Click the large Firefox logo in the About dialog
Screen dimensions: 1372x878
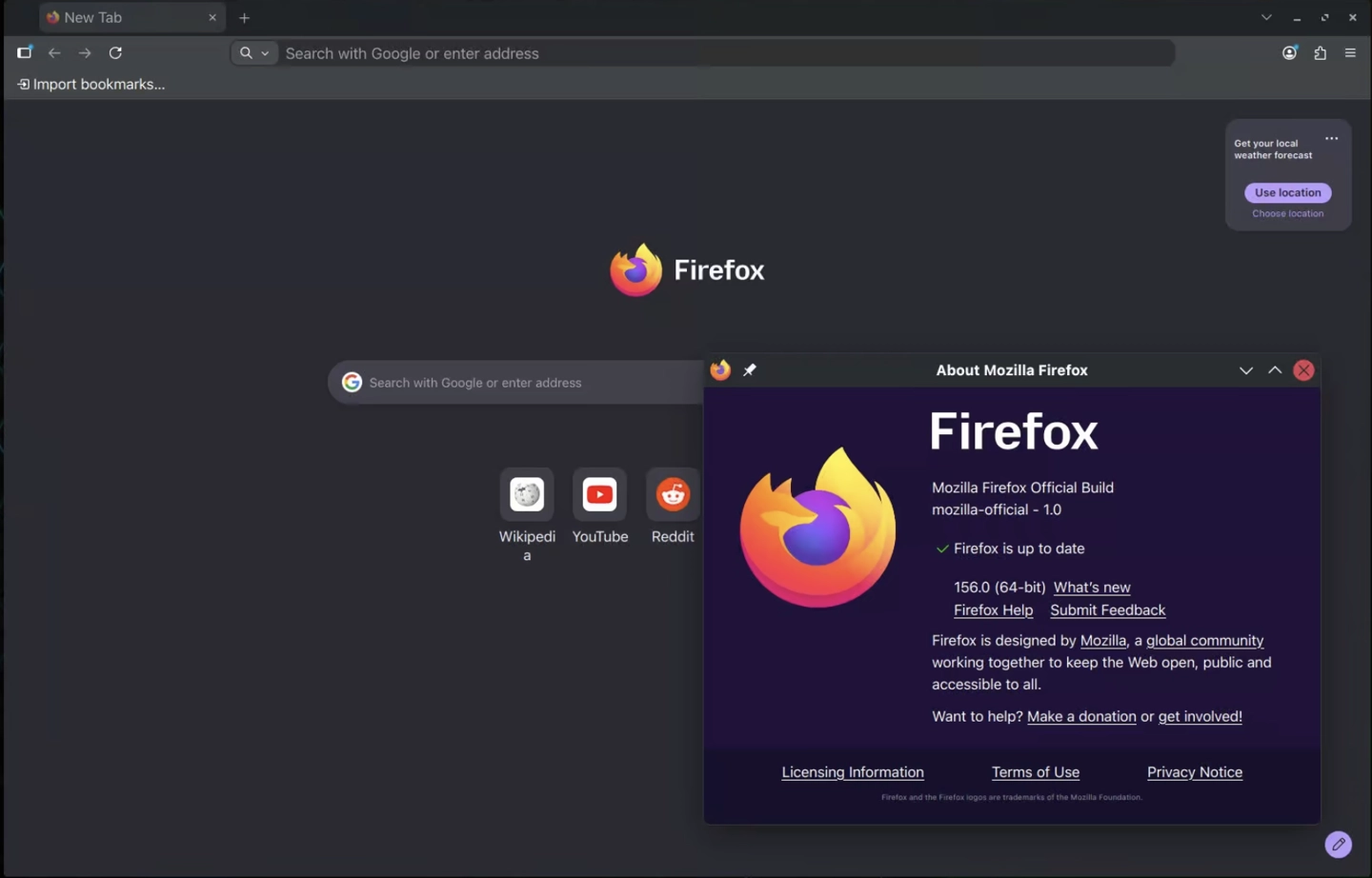click(817, 527)
